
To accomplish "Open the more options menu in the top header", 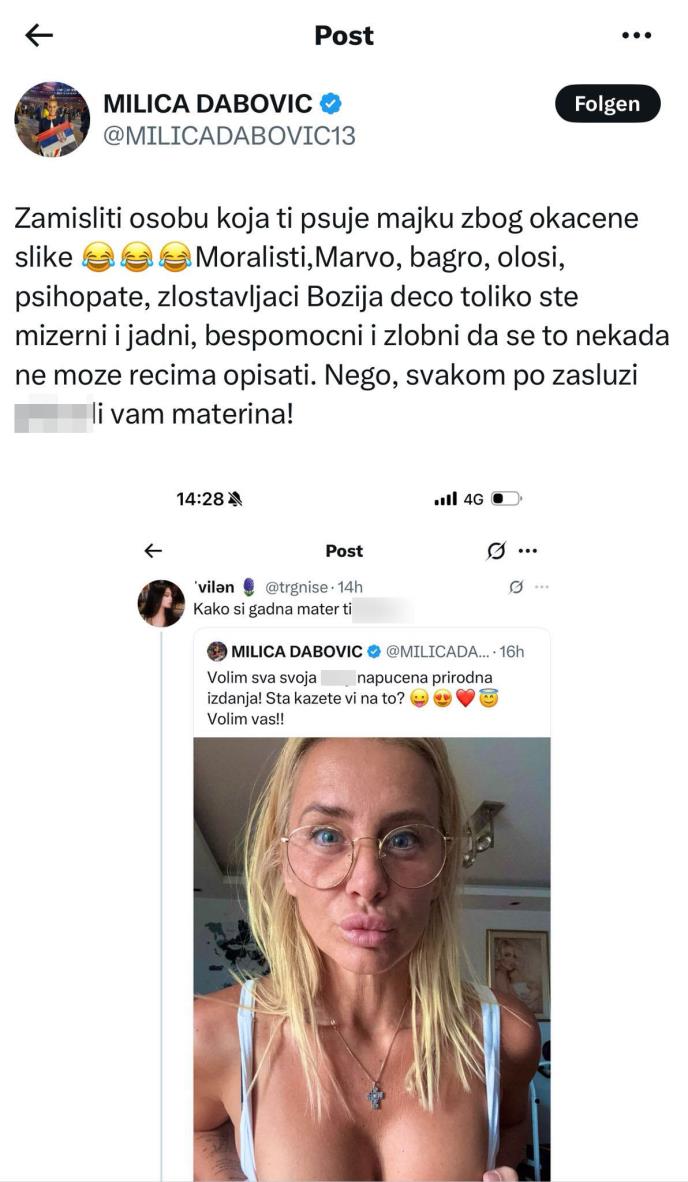I will [636, 36].
